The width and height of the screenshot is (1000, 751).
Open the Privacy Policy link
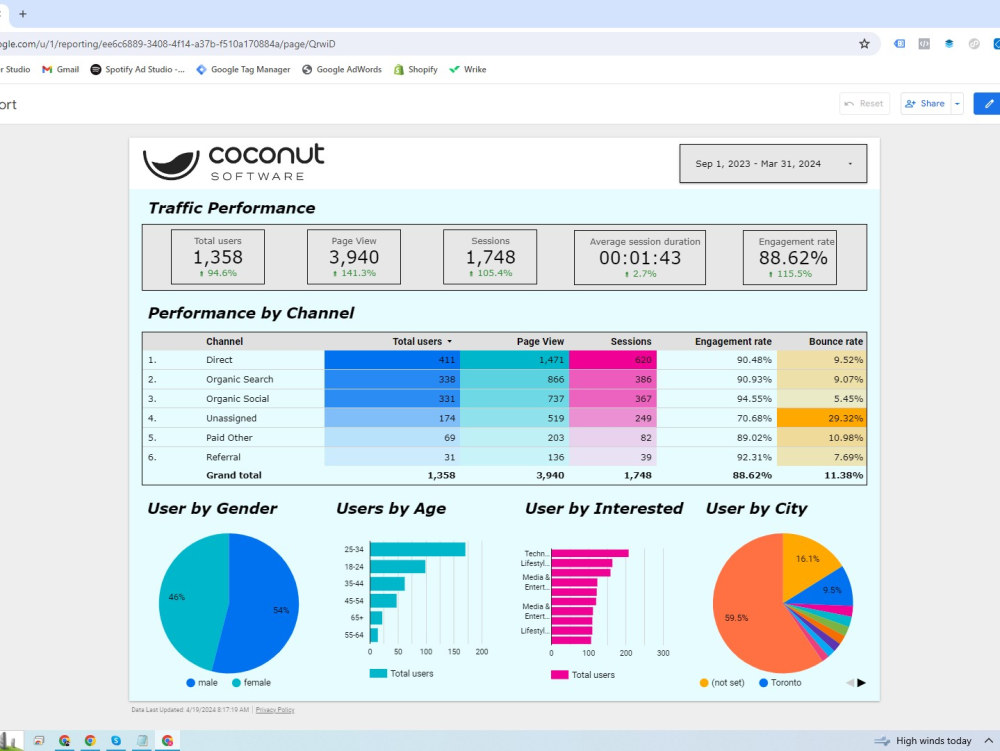pos(275,710)
